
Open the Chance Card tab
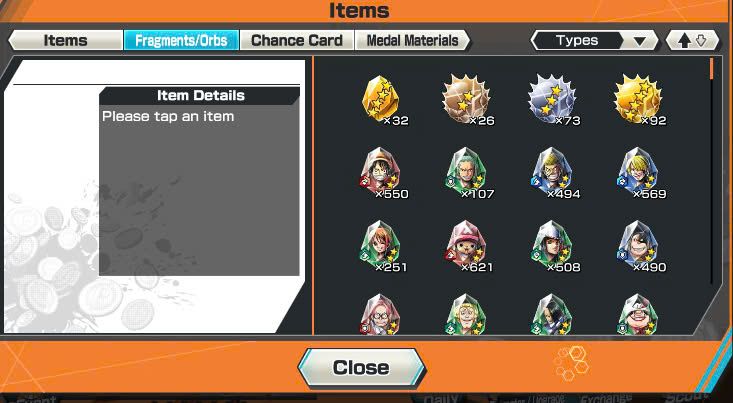[297, 40]
